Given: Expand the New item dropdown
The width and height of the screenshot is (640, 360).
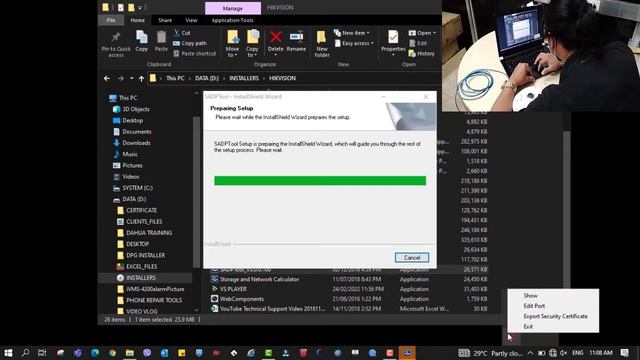Looking at the screenshot, I should pyautogui.click(x=351, y=33).
